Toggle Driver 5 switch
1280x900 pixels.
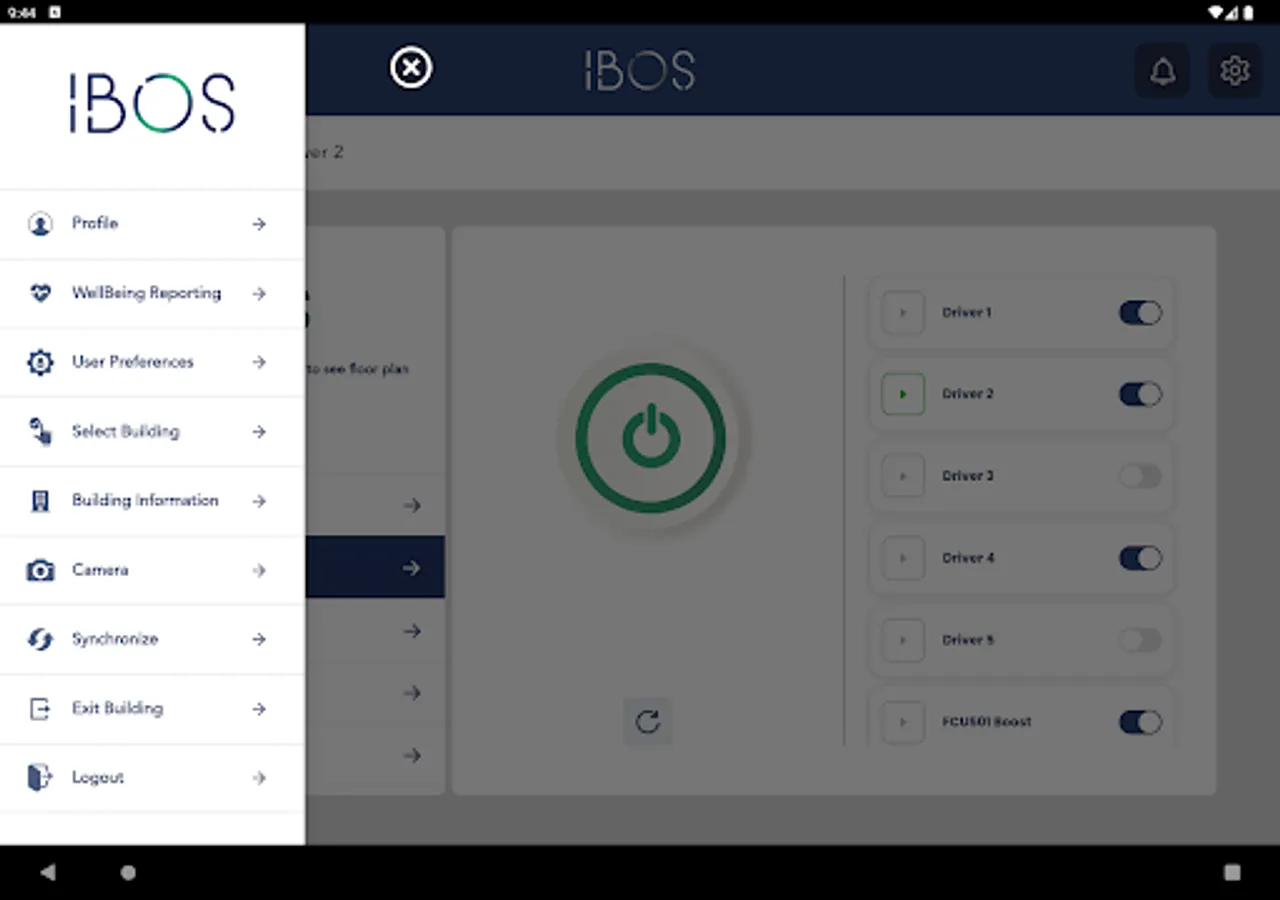click(1140, 640)
